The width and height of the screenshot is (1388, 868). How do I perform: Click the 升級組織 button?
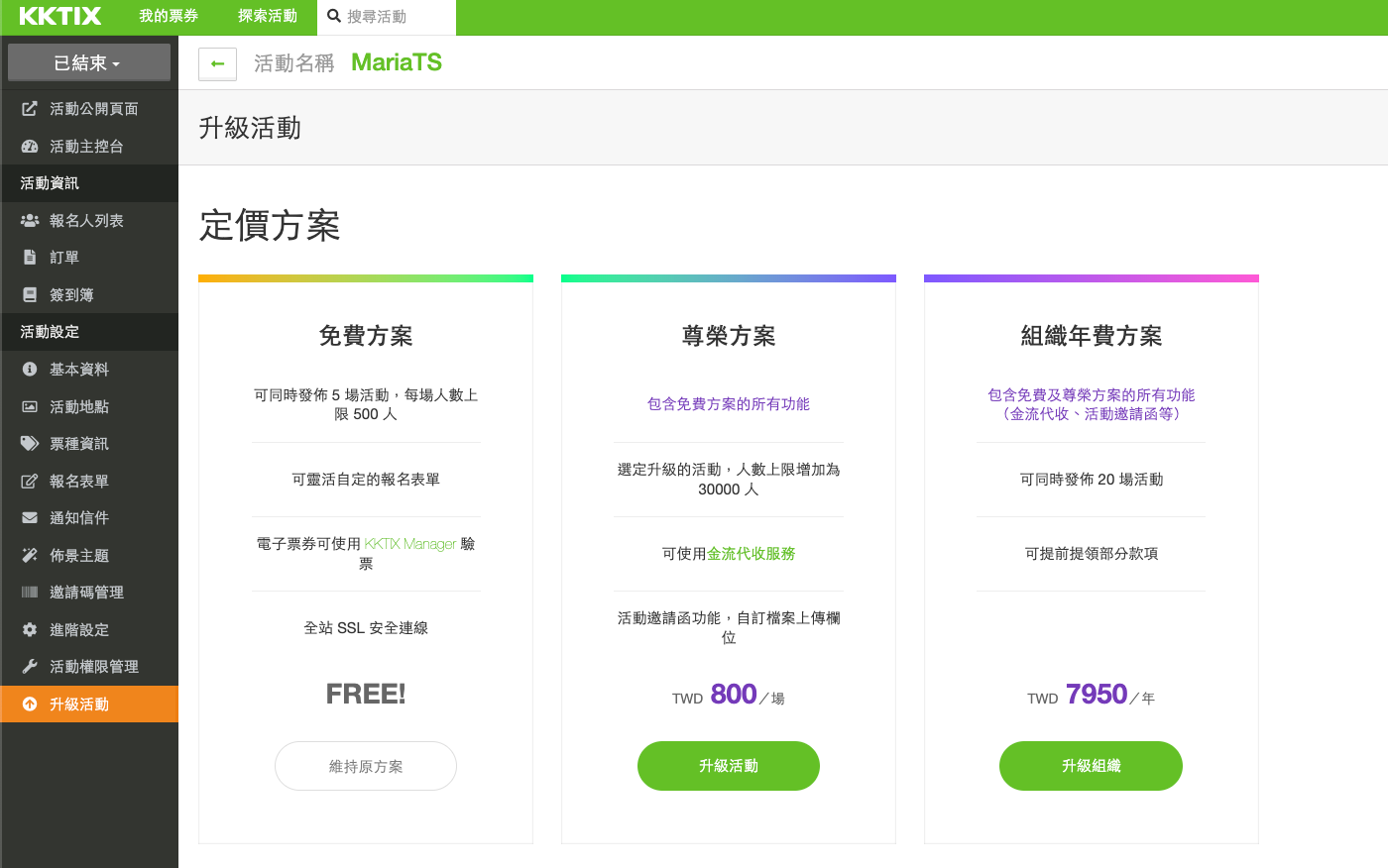(x=1091, y=766)
